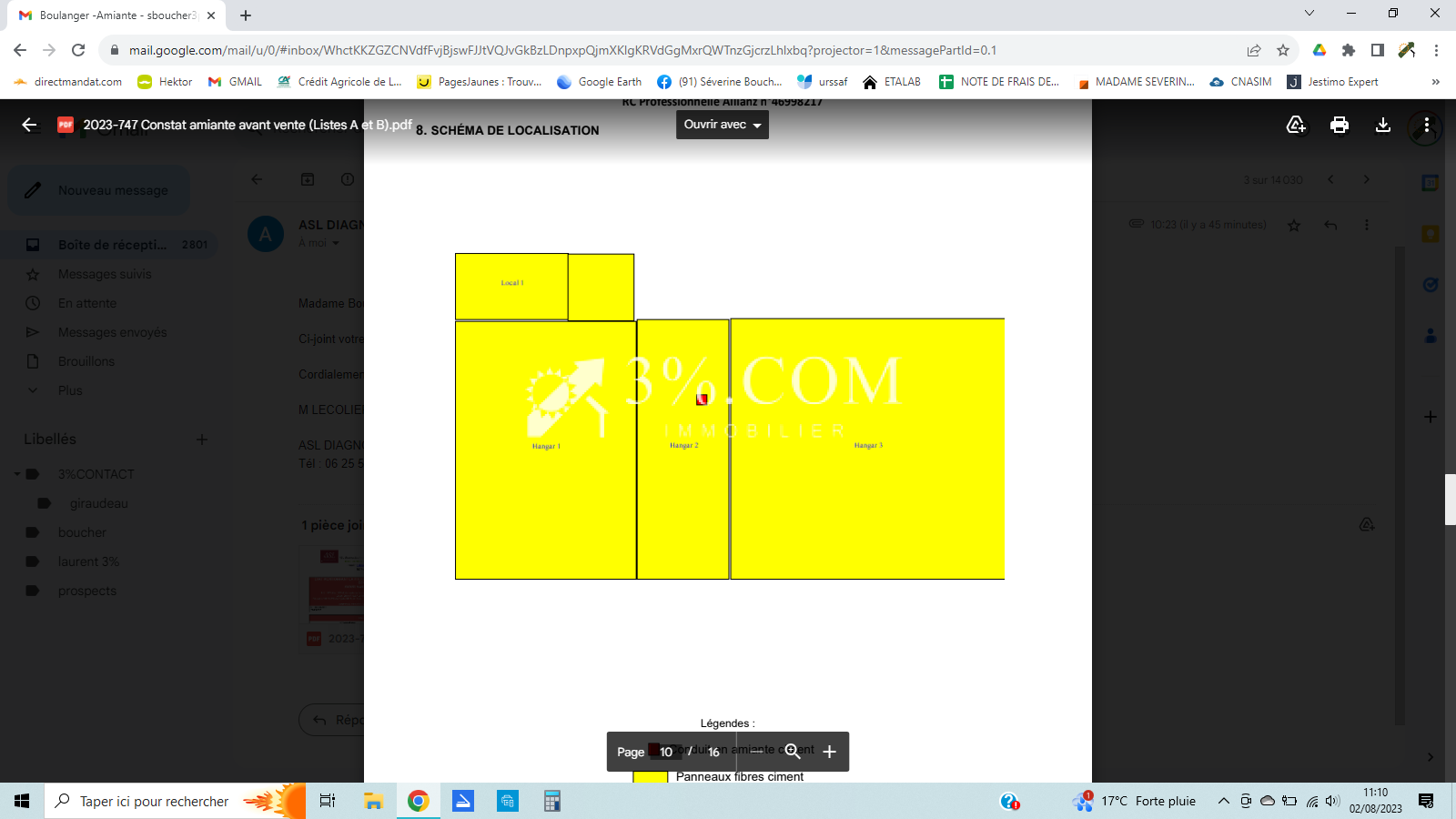This screenshot has width=1456, height=819.
Task: Click the page number field showing 10
Action: point(666,752)
